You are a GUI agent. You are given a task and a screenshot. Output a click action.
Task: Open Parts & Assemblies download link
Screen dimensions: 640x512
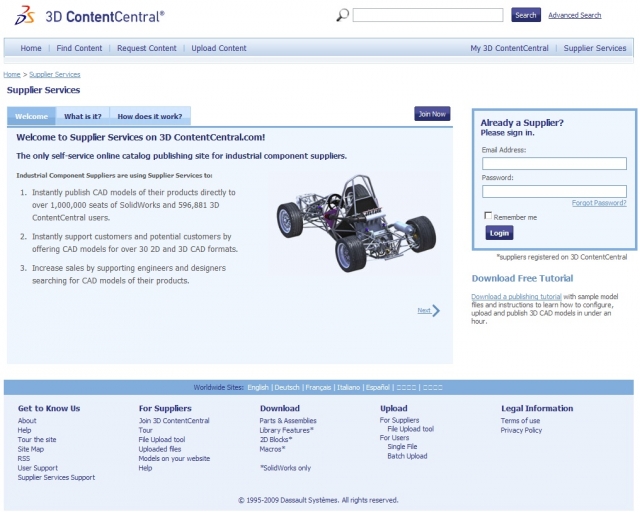(288, 421)
